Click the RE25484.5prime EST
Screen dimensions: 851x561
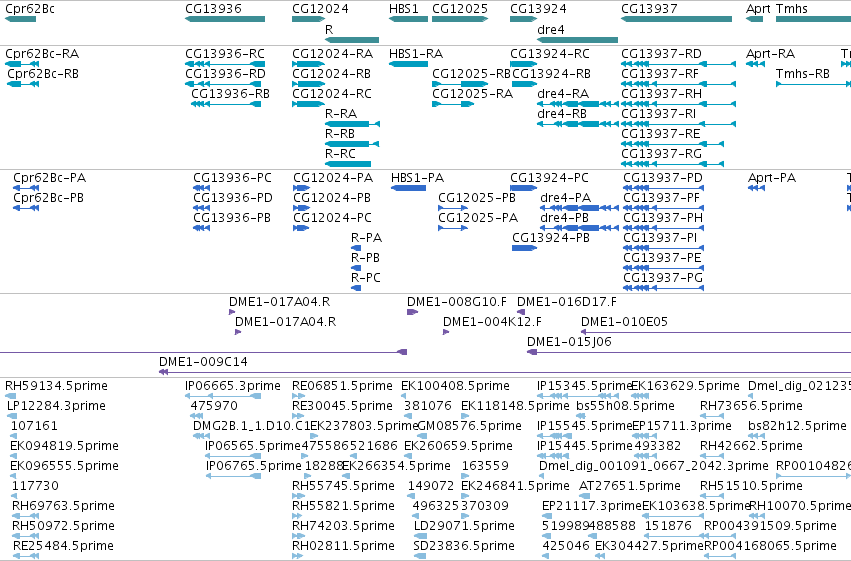(63, 546)
